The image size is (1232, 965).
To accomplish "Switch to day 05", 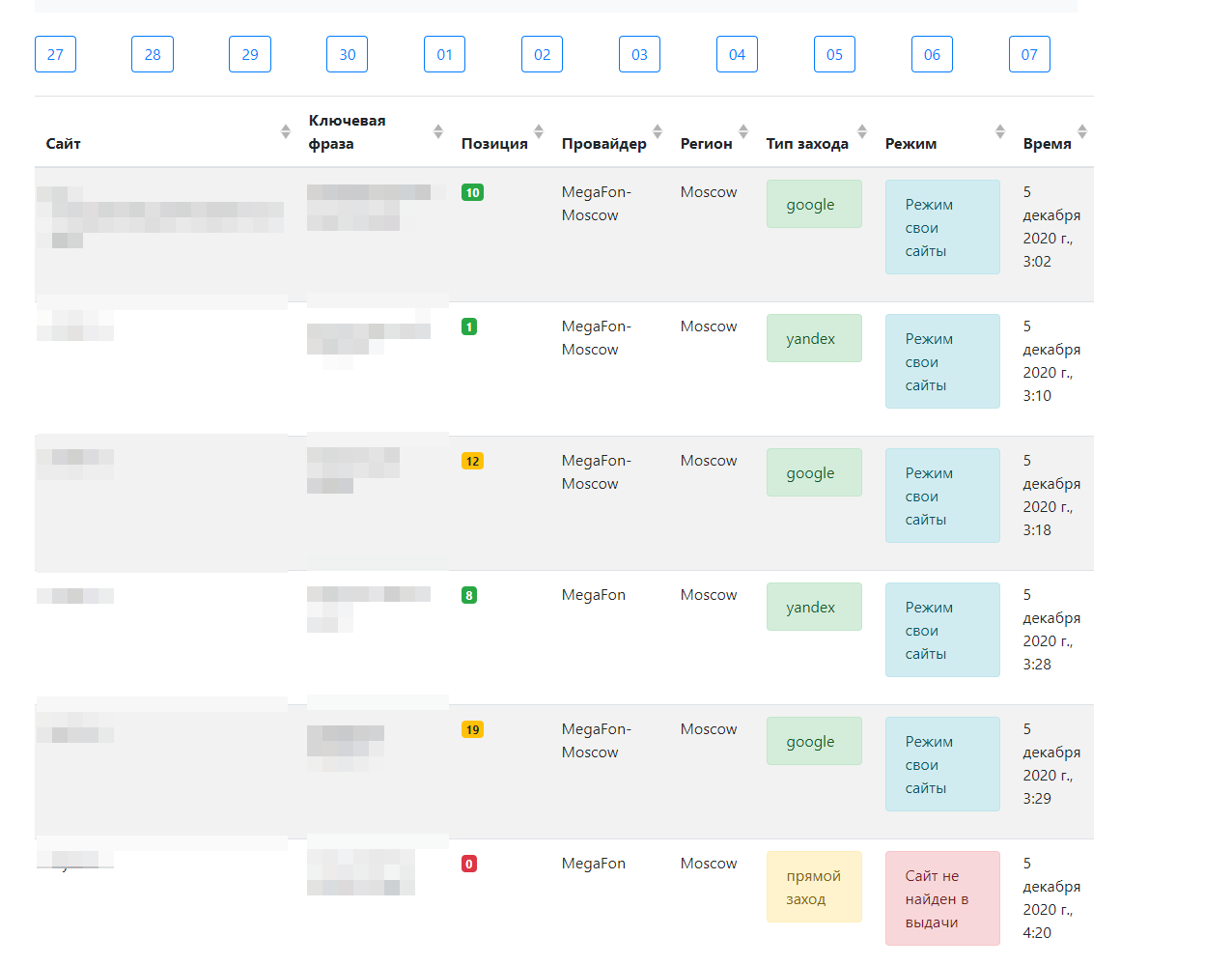I will click(834, 54).
